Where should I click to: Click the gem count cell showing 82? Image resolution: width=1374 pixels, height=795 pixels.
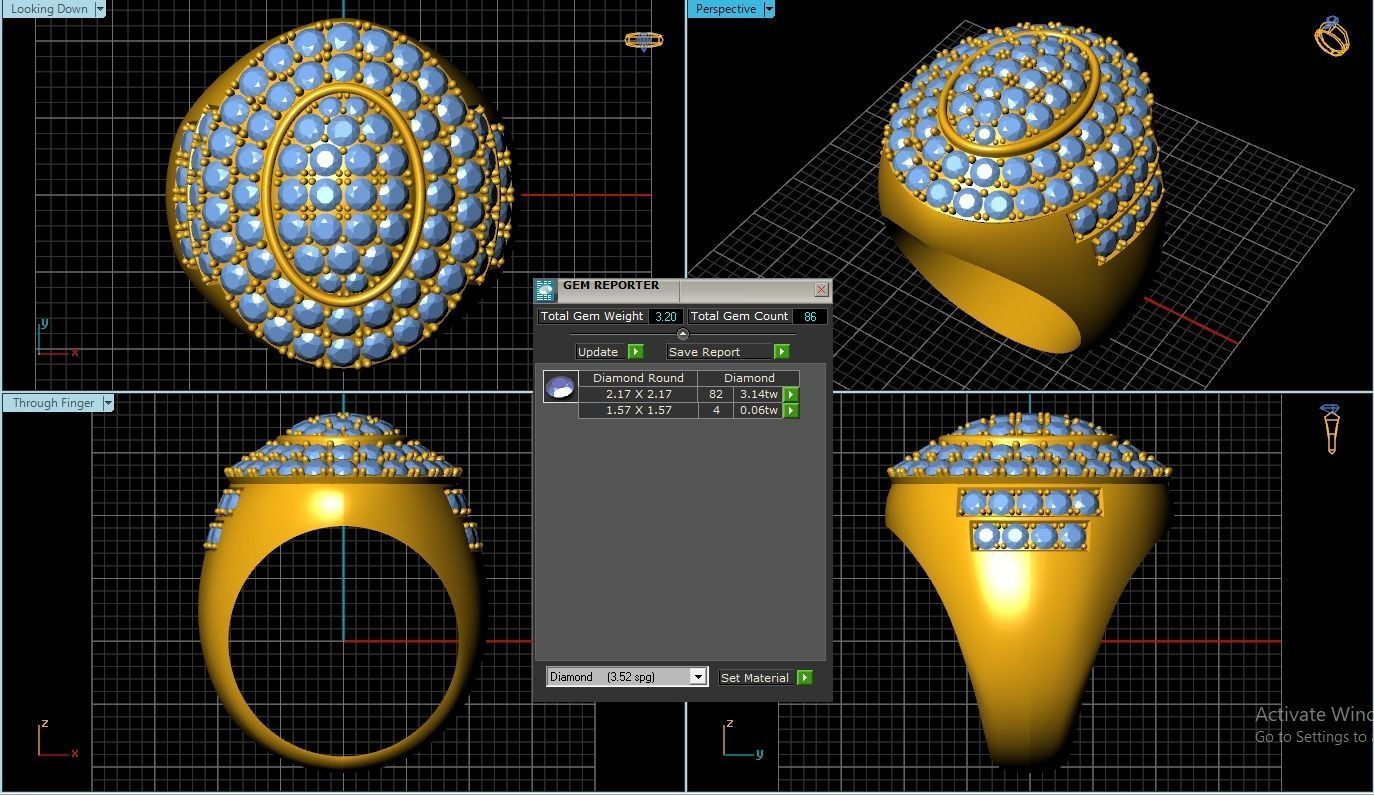(x=715, y=395)
